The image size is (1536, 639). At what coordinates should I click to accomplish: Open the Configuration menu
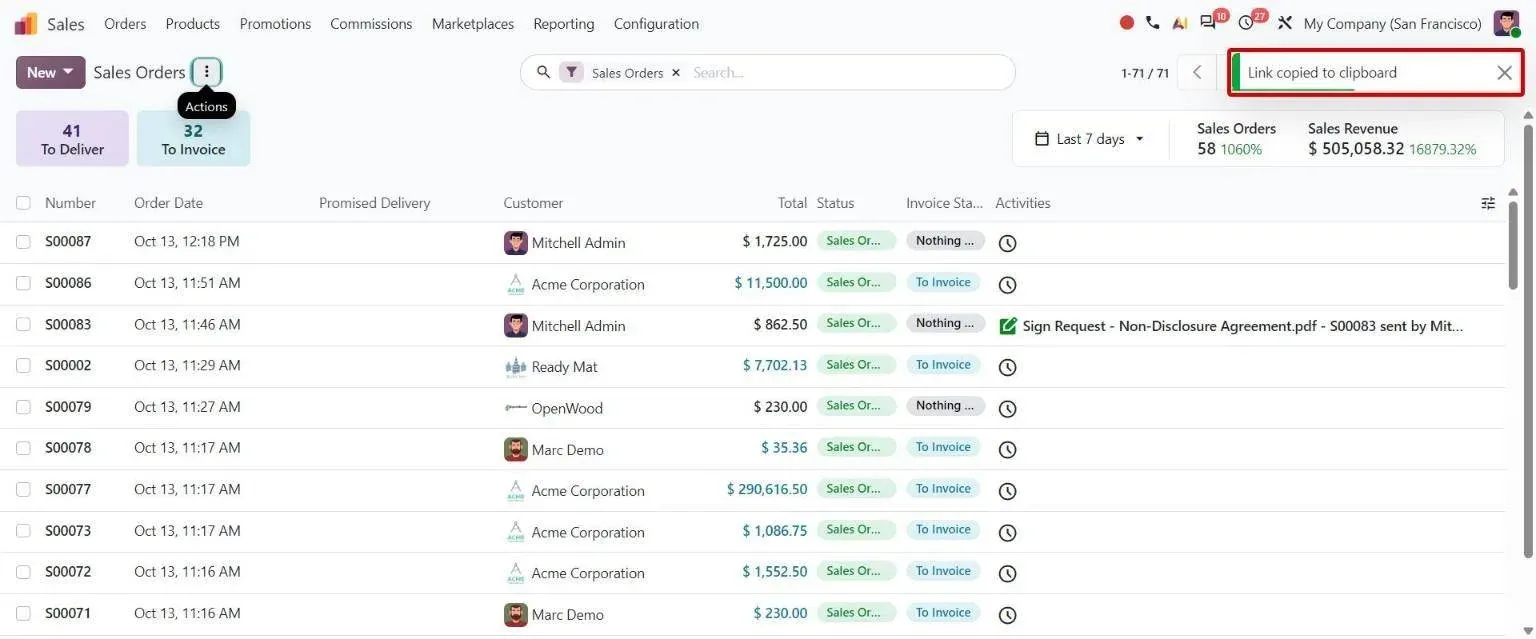coord(656,23)
